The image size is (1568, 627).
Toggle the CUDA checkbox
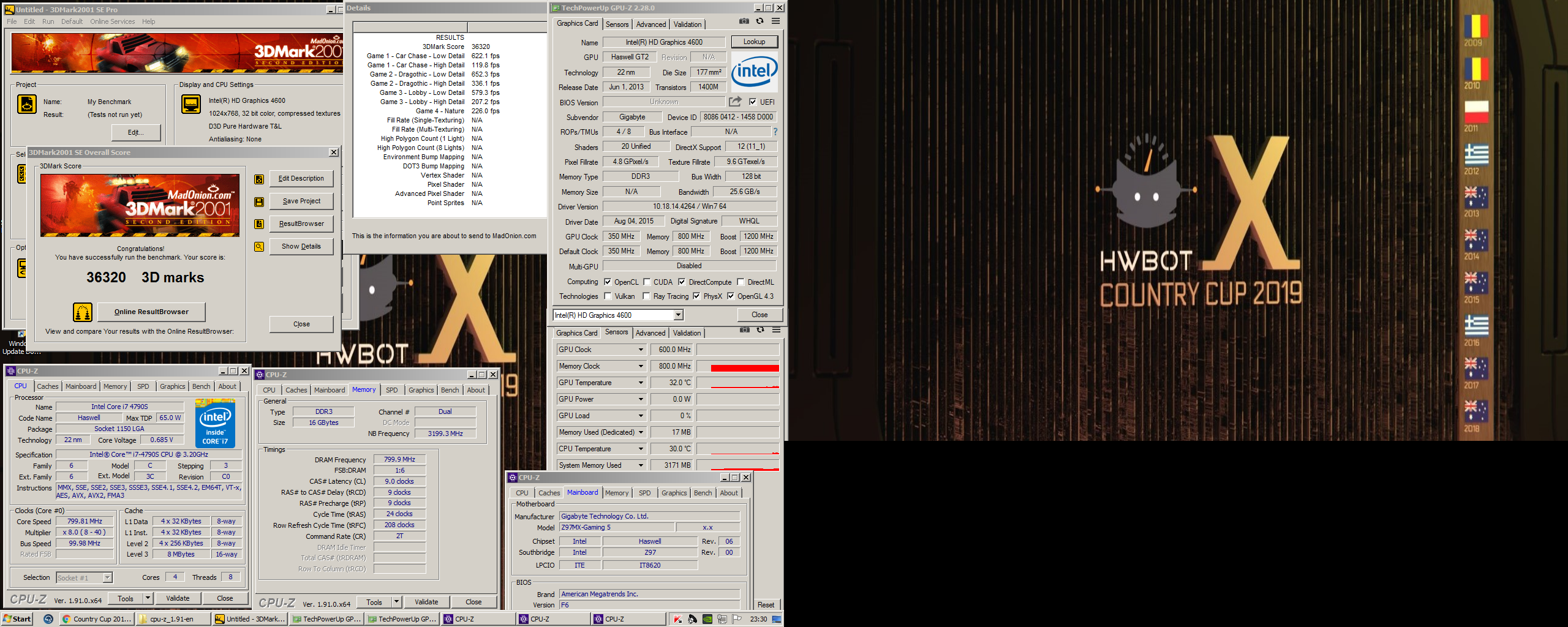tap(647, 282)
